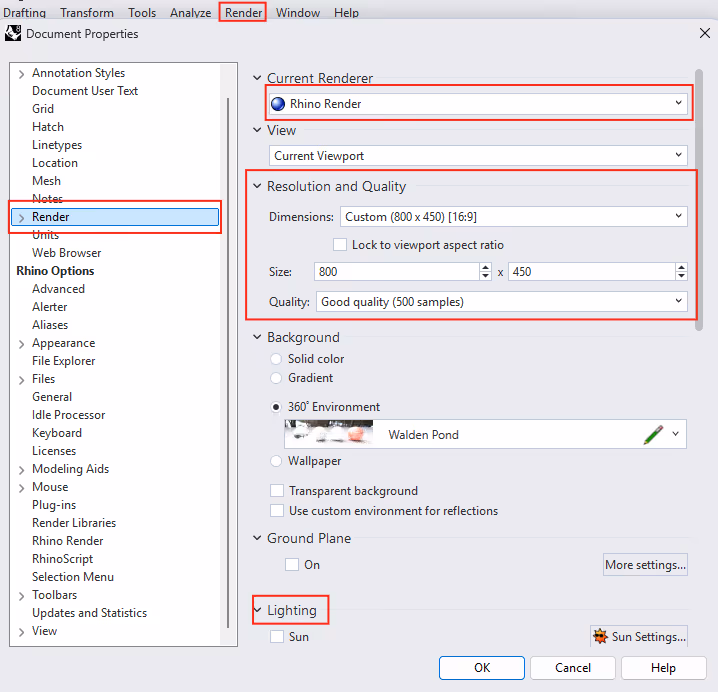Select Wallpaper background option
Screen dimensions: 718x692
(276, 461)
